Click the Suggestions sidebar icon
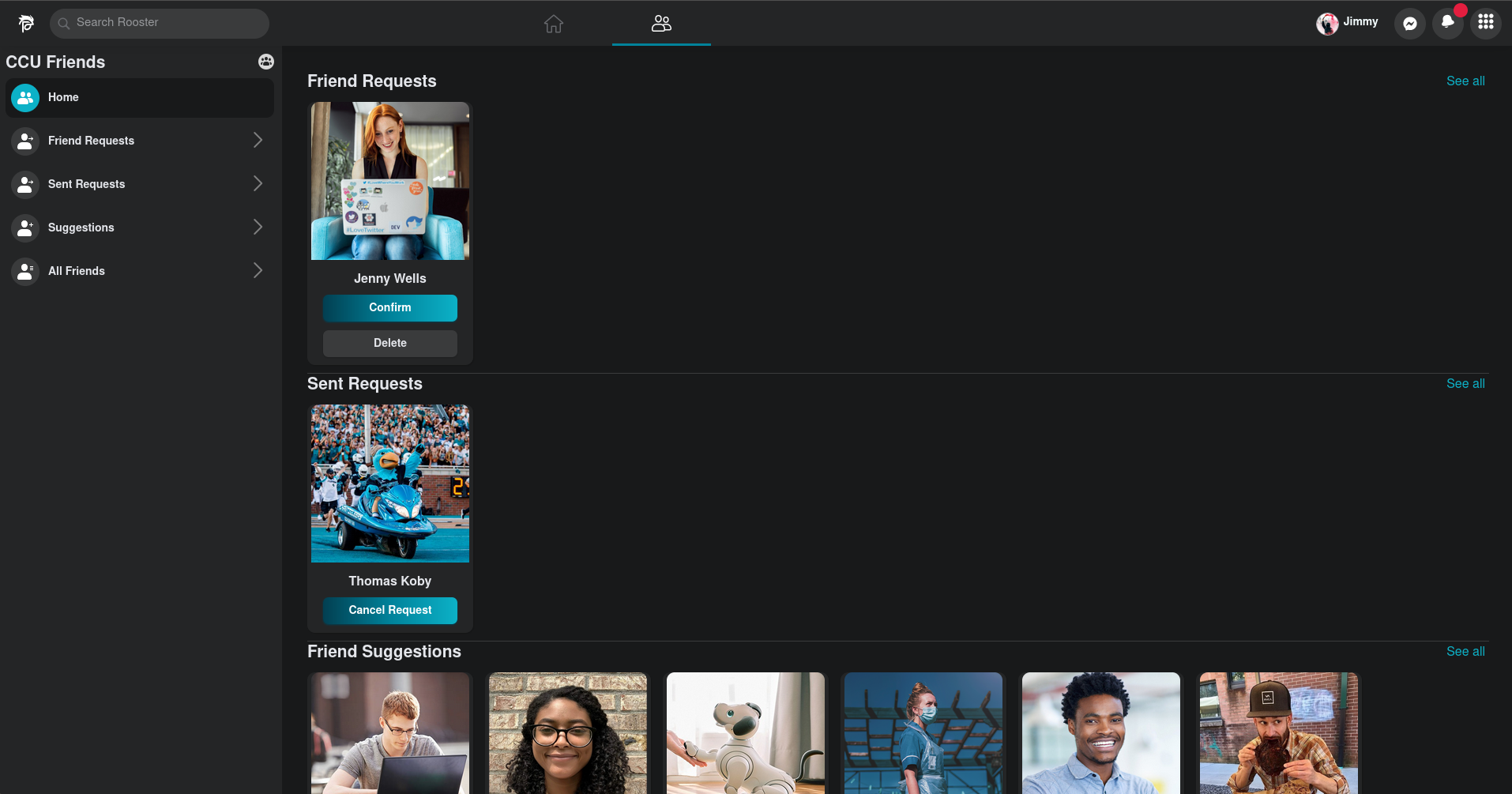 (x=25, y=228)
